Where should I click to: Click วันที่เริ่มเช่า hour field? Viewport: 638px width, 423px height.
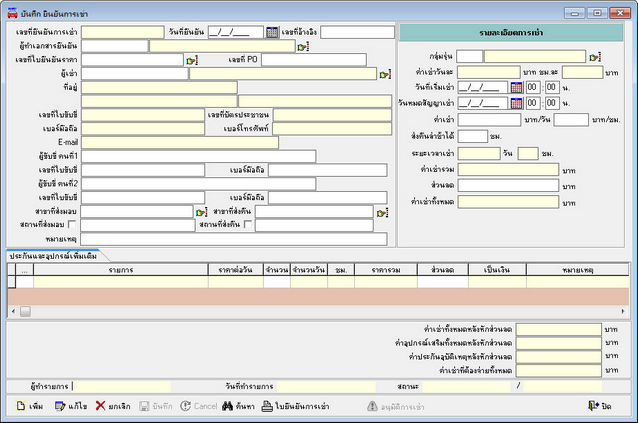point(533,87)
